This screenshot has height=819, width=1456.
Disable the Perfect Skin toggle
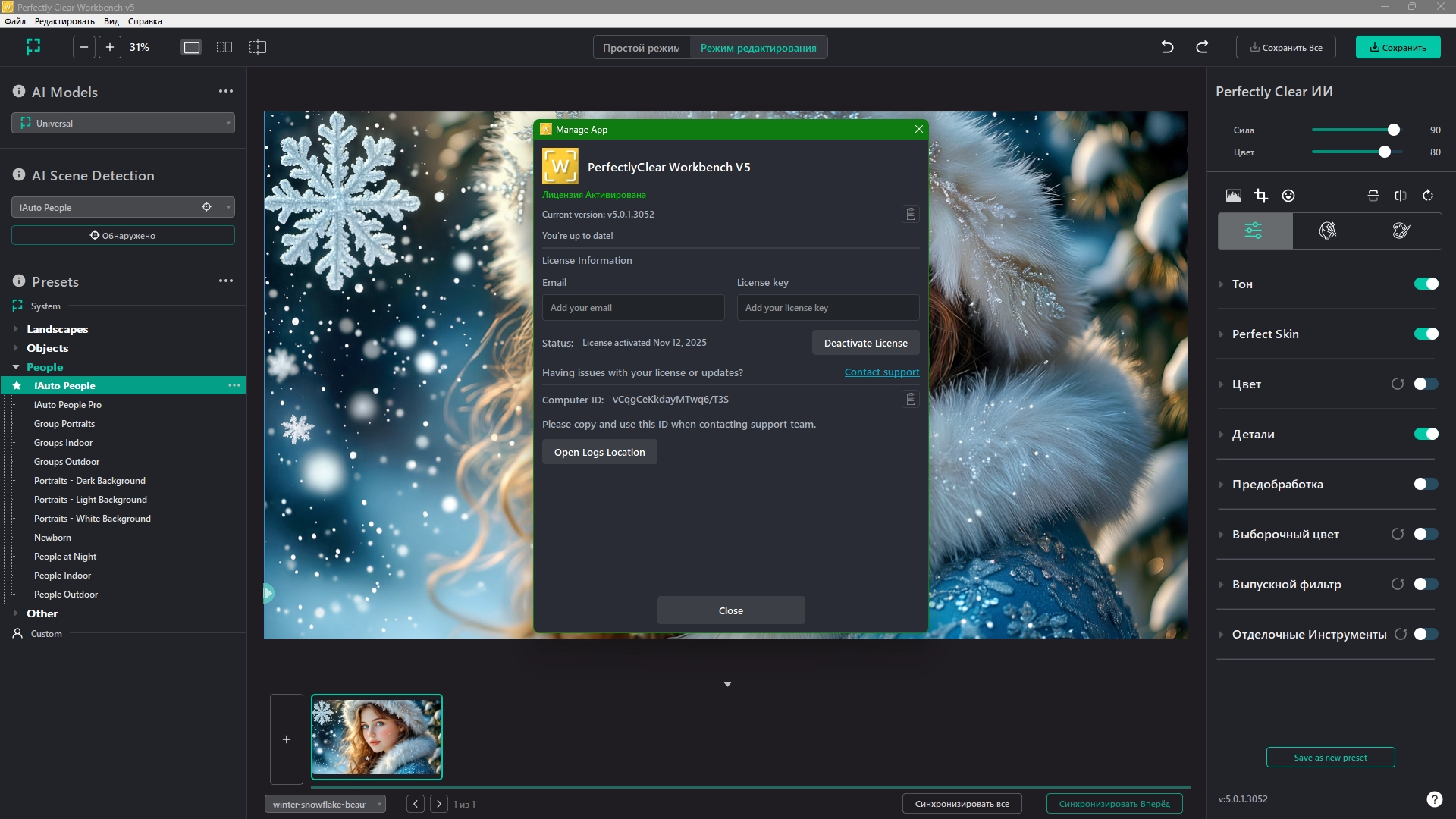(1426, 334)
